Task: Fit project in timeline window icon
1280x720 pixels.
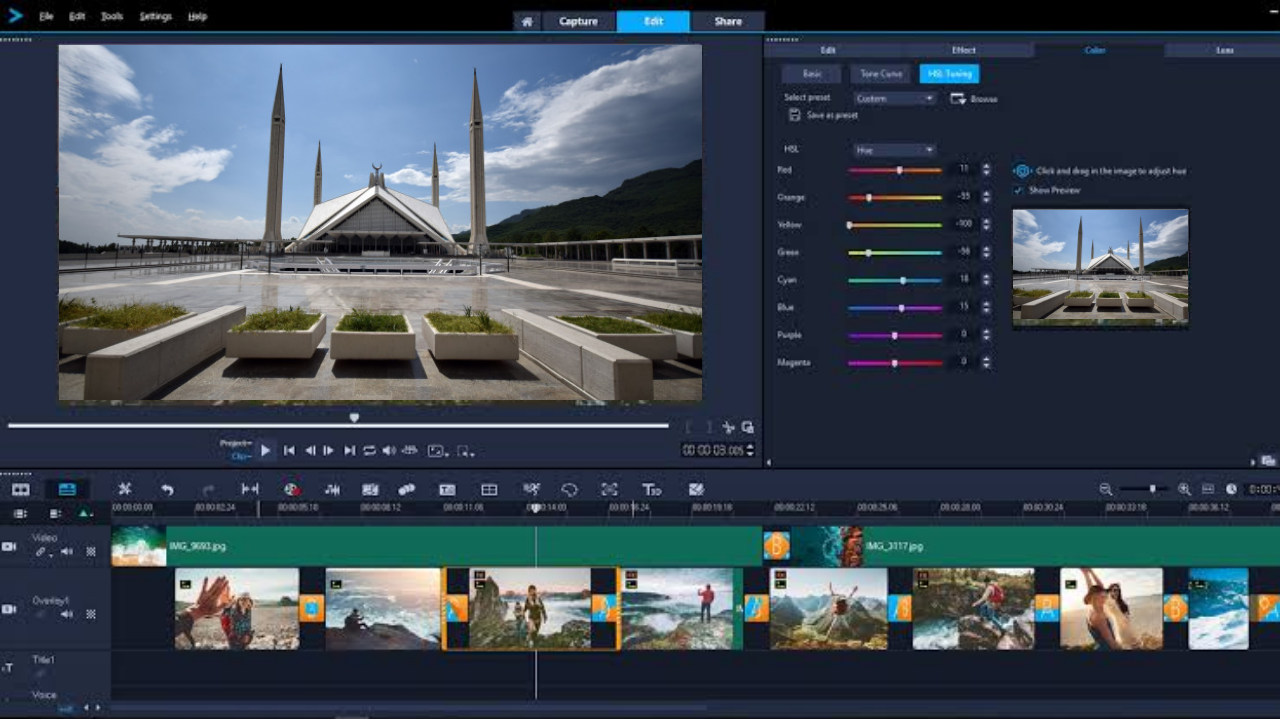Action: tap(1208, 489)
